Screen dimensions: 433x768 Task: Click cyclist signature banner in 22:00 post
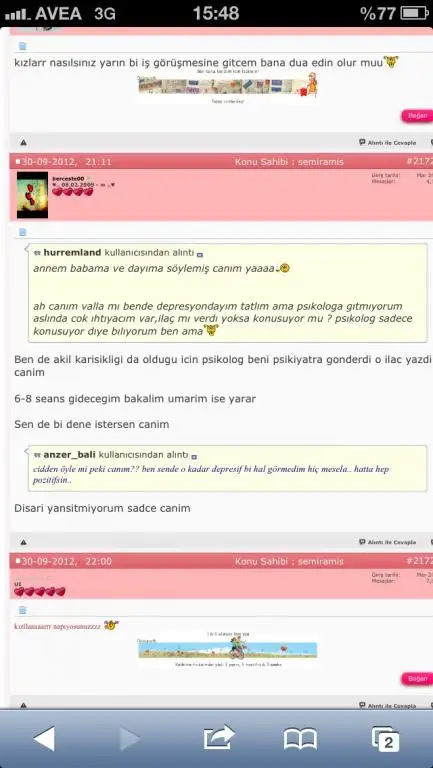pyautogui.click(x=228, y=649)
